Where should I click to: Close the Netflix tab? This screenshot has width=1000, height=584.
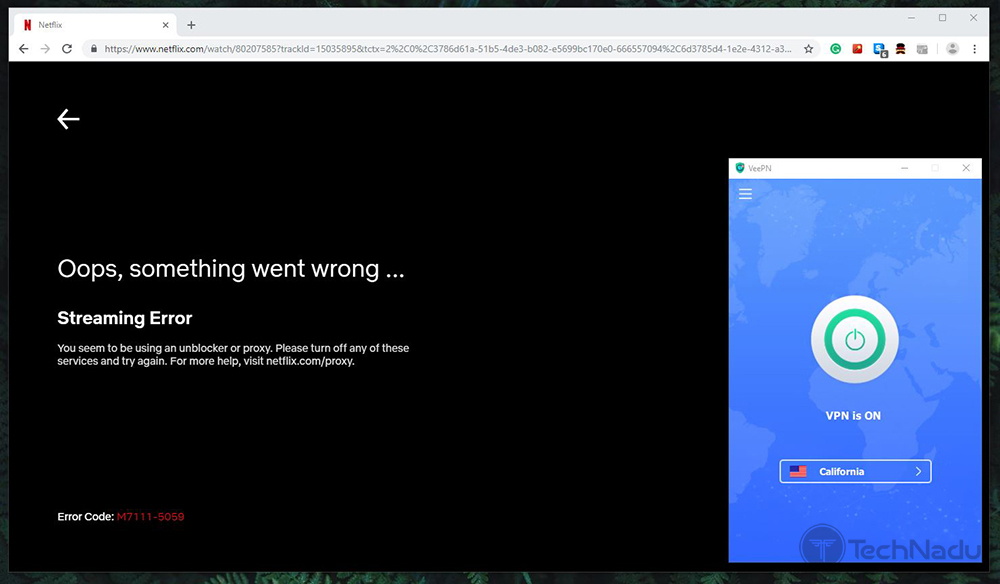[165, 25]
